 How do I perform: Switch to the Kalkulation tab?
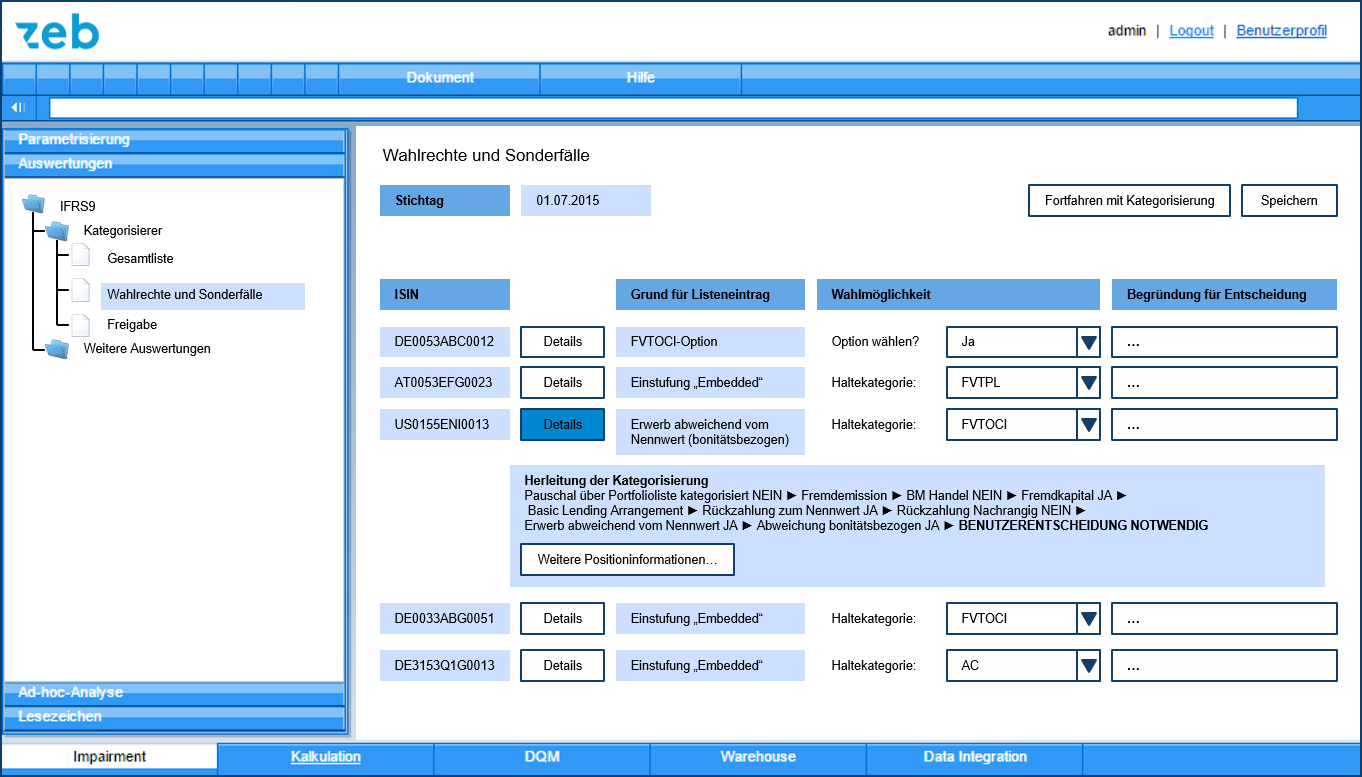pyautogui.click(x=325, y=757)
